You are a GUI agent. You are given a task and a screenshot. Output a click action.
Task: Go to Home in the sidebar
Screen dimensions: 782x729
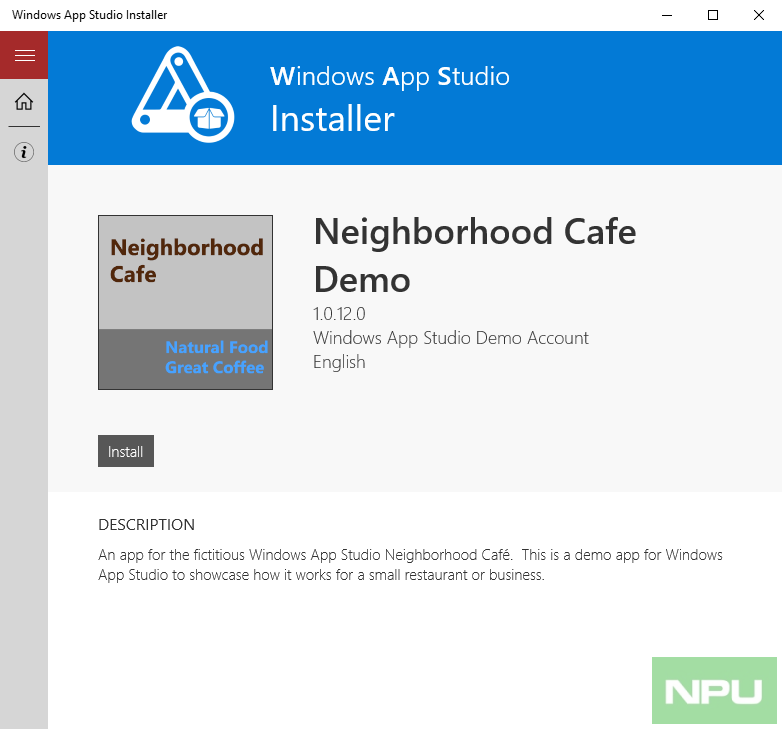click(x=24, y=101)
